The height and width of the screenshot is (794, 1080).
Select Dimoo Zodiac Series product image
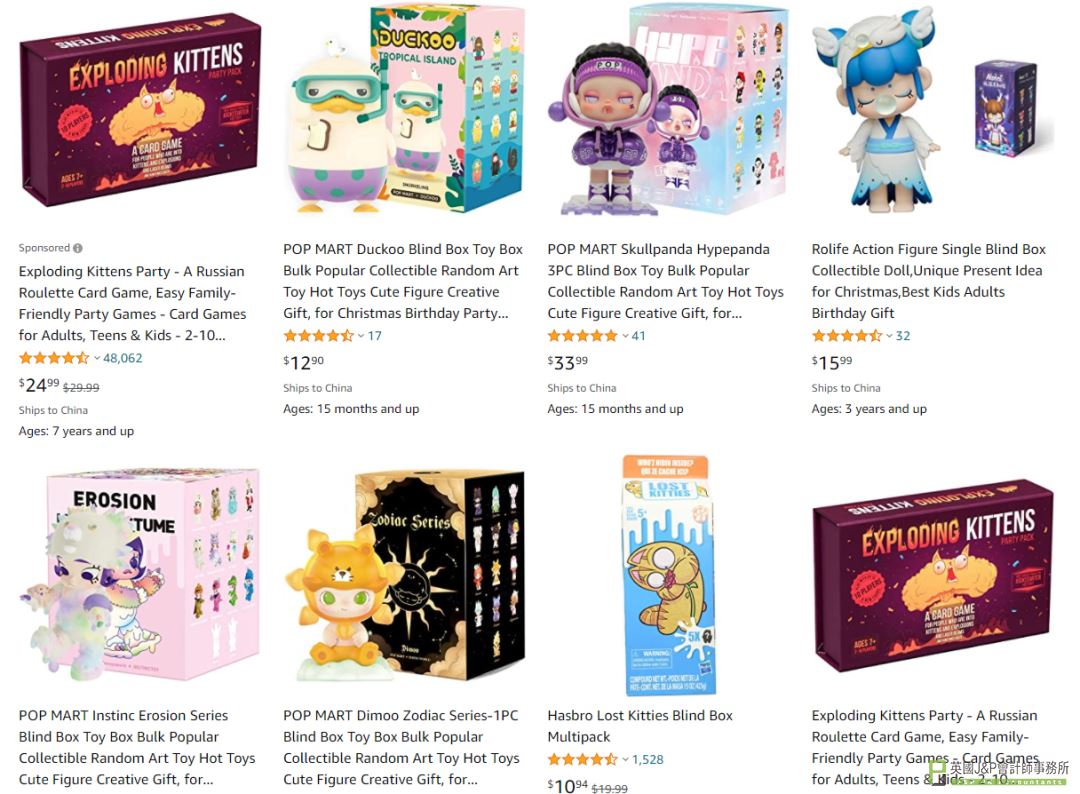tap(404, 576)
